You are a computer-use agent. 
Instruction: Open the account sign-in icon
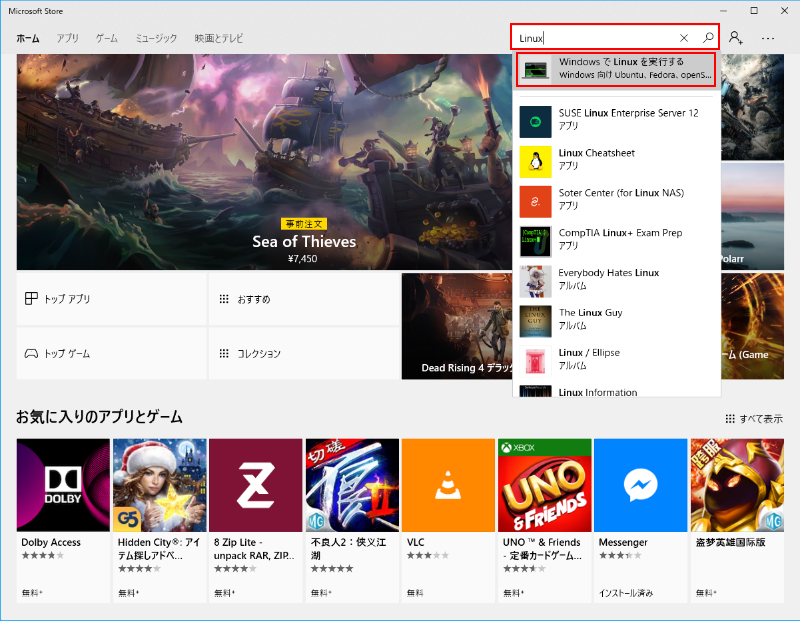[735, 37]
